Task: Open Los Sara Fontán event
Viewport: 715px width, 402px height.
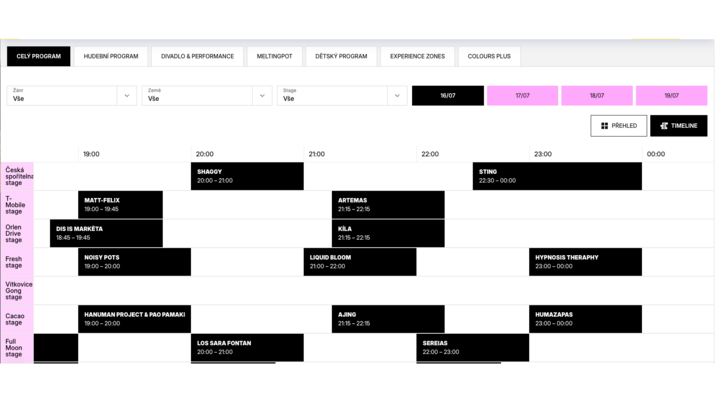Action: (247, 348)
